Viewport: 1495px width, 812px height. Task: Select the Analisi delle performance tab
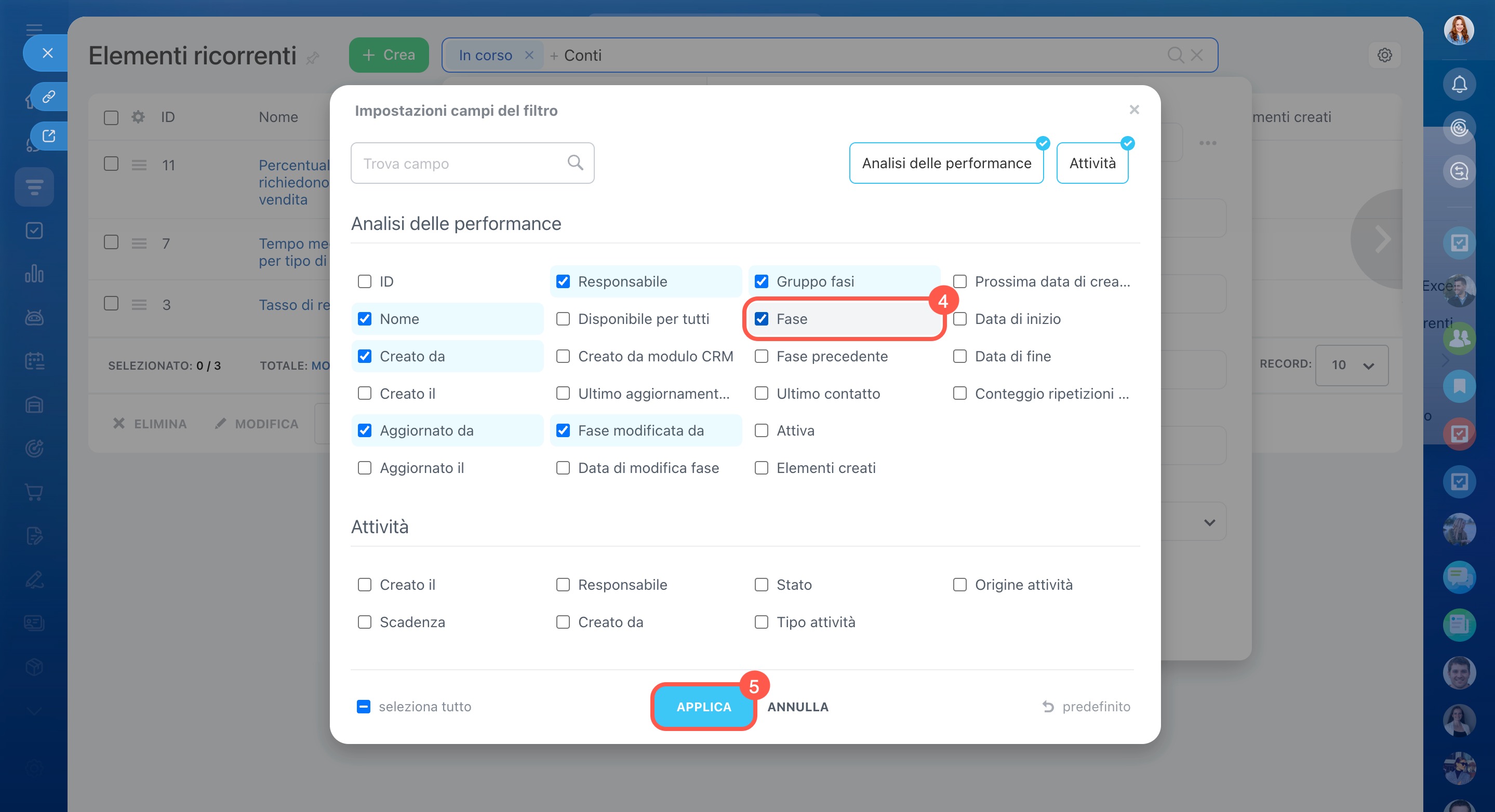point(946,163)
